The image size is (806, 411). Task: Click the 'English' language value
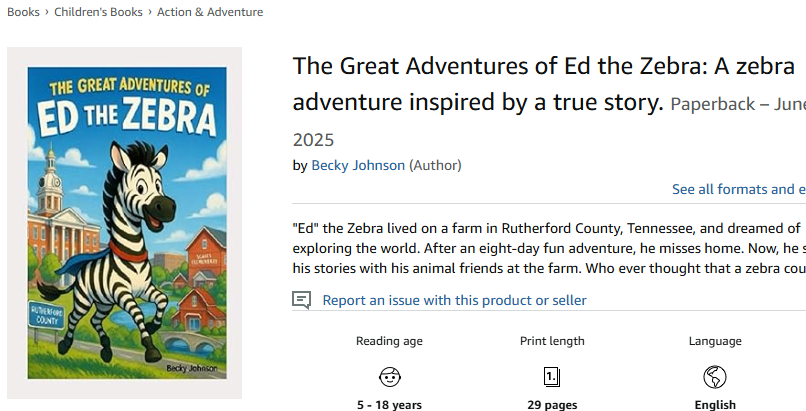715,405
